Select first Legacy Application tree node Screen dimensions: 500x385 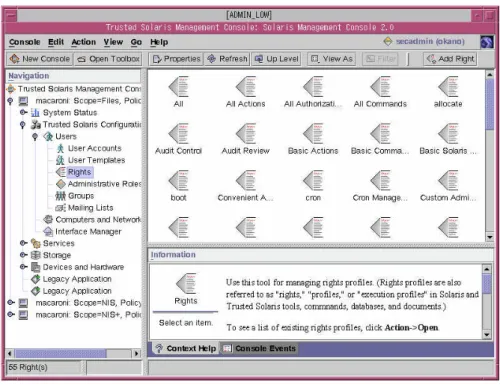pyautogui.click(x=77, y=279)
